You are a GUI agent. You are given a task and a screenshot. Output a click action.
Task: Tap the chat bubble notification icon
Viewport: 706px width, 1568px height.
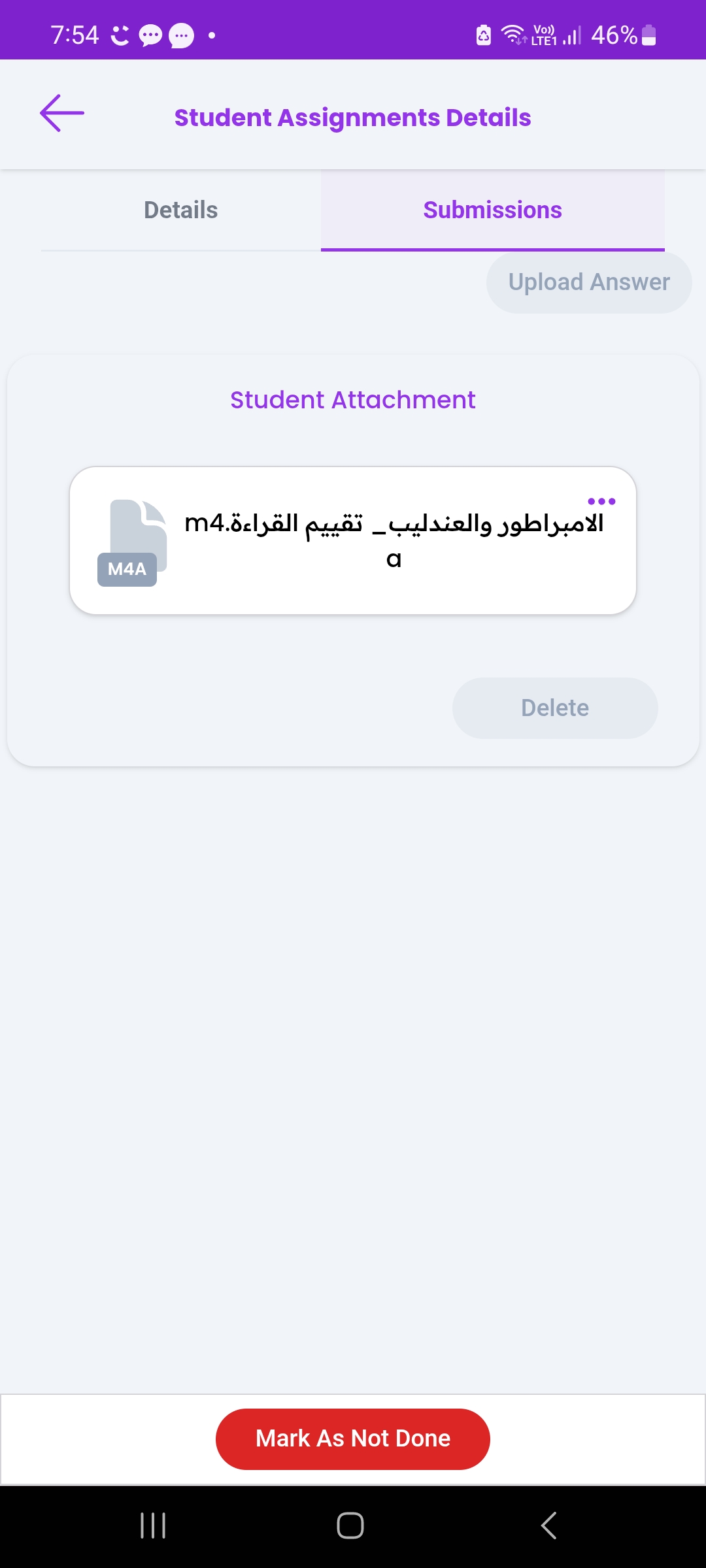150,35
